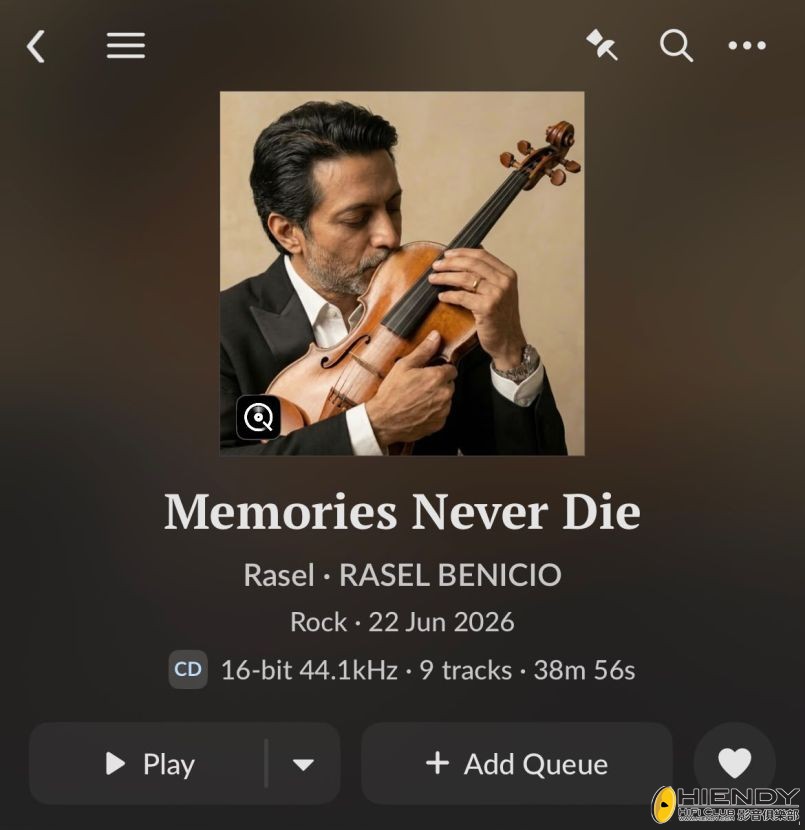Click the HIENDY watermark logo
Screen dimensions: 805x830
[x=726, y=804]
